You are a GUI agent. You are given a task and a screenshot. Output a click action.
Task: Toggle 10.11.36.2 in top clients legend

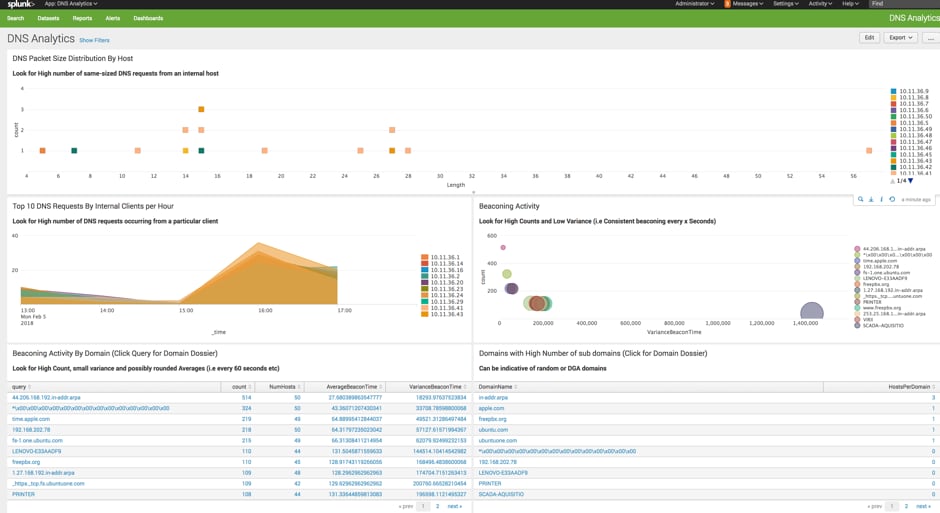[x=441, y=276]
